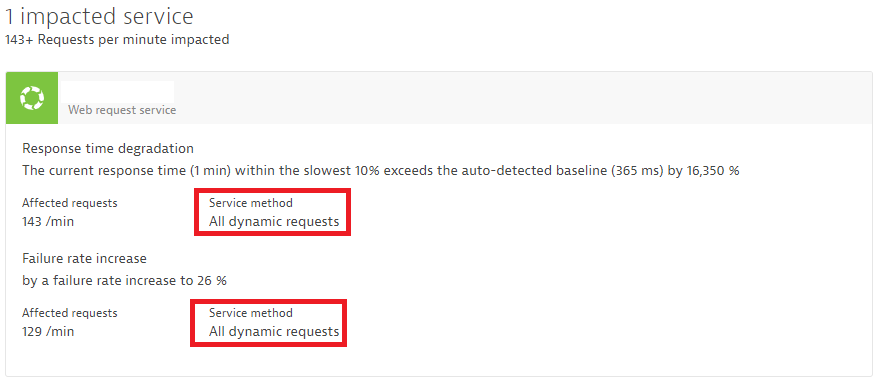The width and height of the screenshot is (882, 384).
Task: Select the (365 ms) baseline value
Action: [x=637, y=170]
